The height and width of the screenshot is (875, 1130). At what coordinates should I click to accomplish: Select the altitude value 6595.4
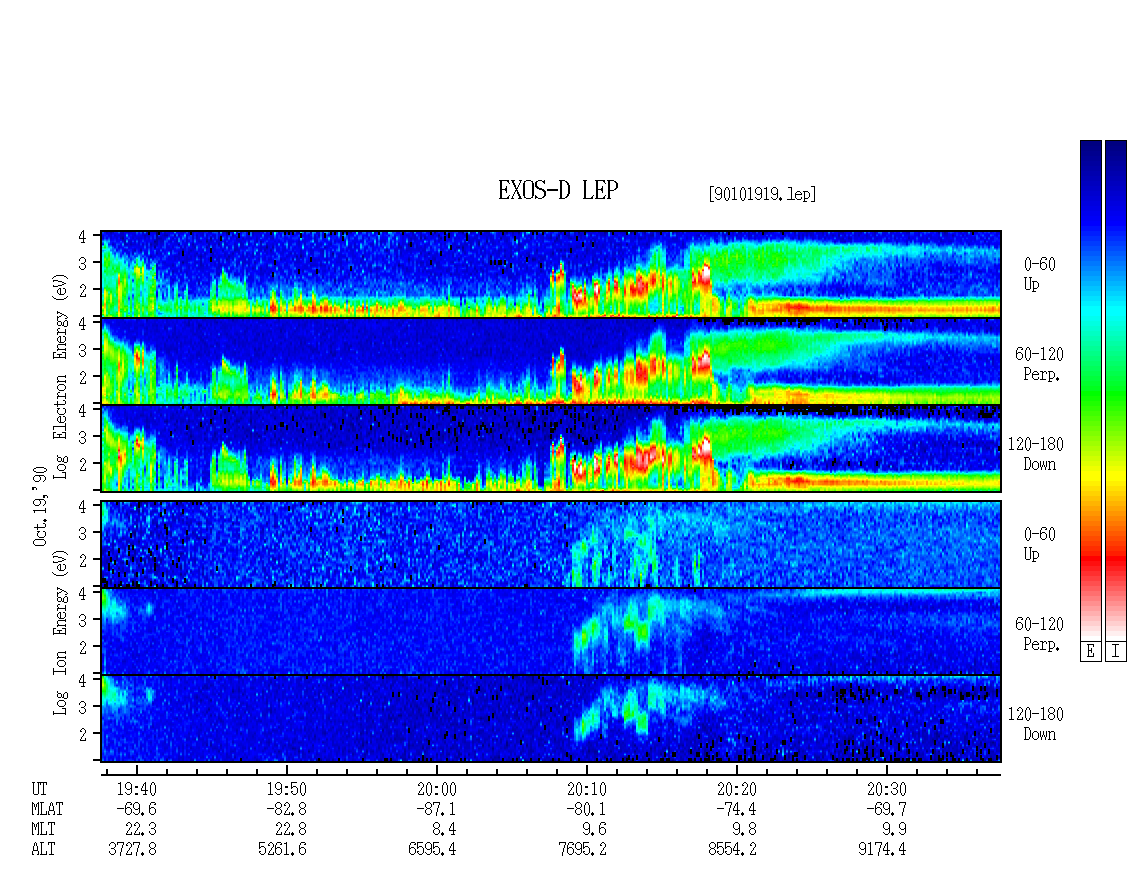[432, 850]
